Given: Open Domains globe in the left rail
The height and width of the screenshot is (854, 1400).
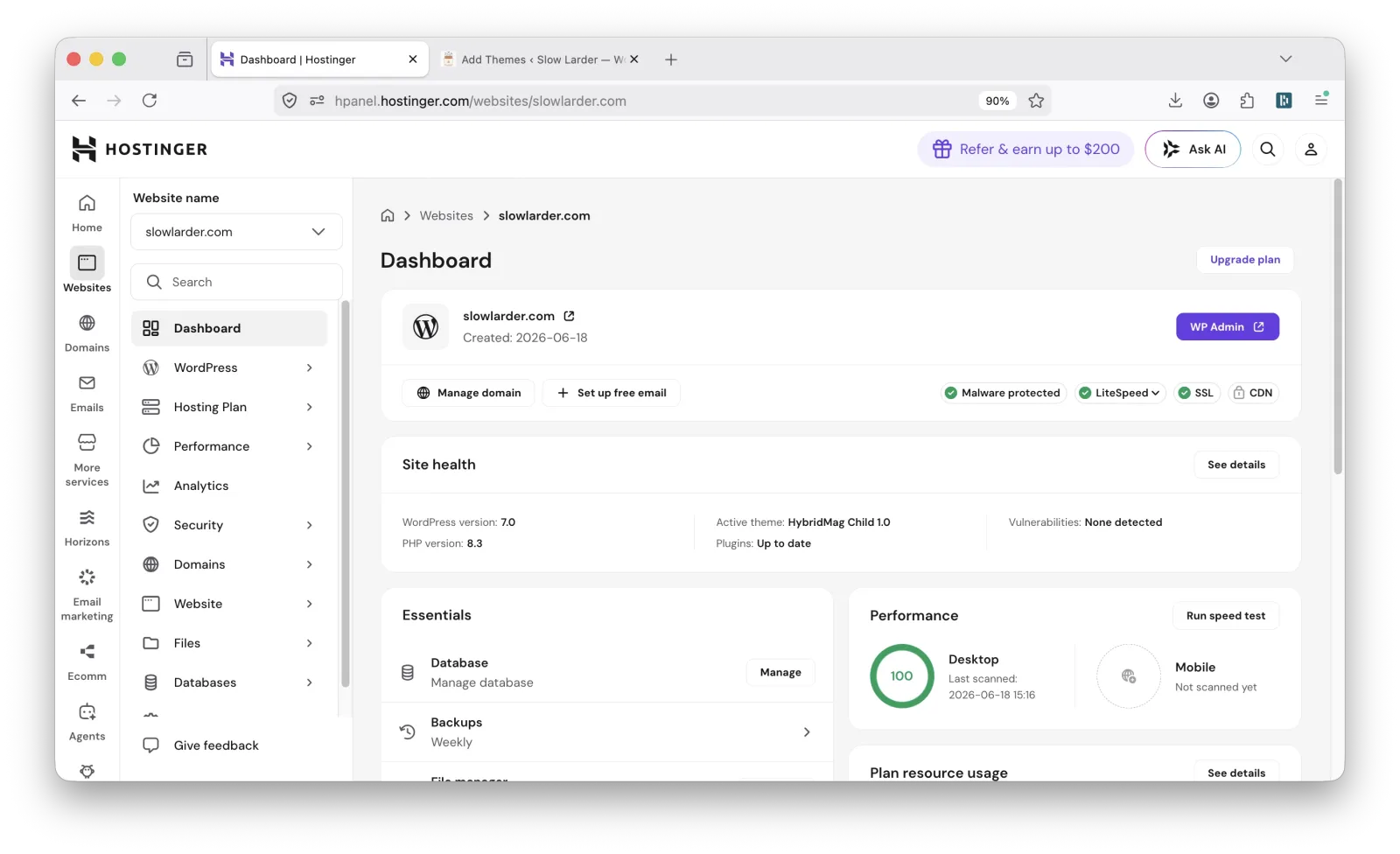Looking at the screenshot, I should click(x=87, y=332).
